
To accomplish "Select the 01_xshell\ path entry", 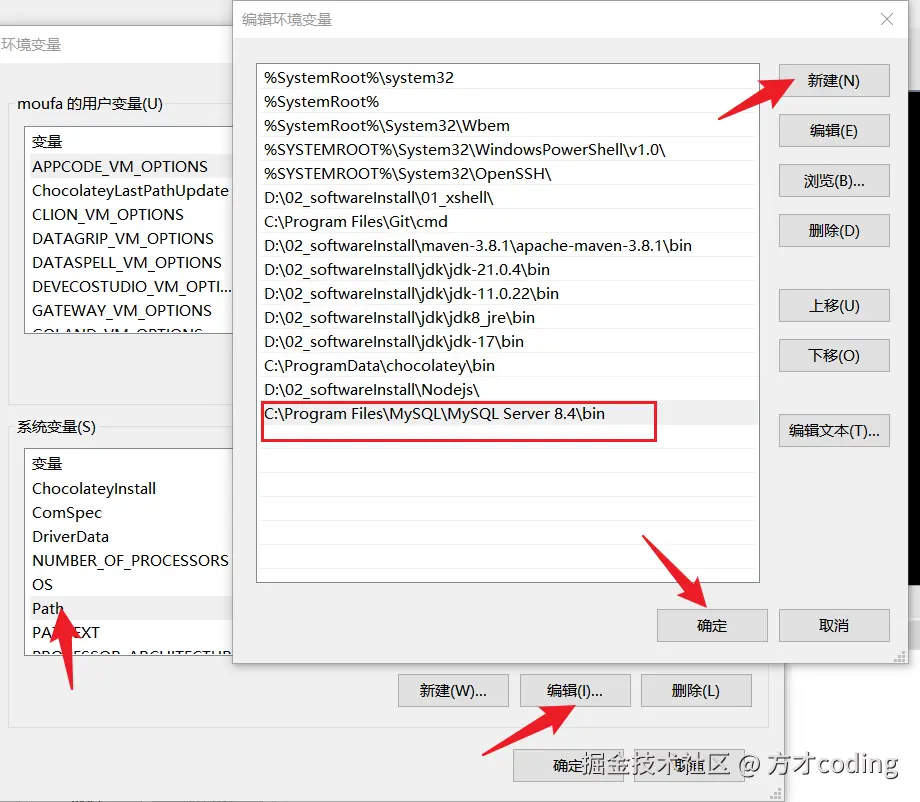I will click(x=508, y=198).
